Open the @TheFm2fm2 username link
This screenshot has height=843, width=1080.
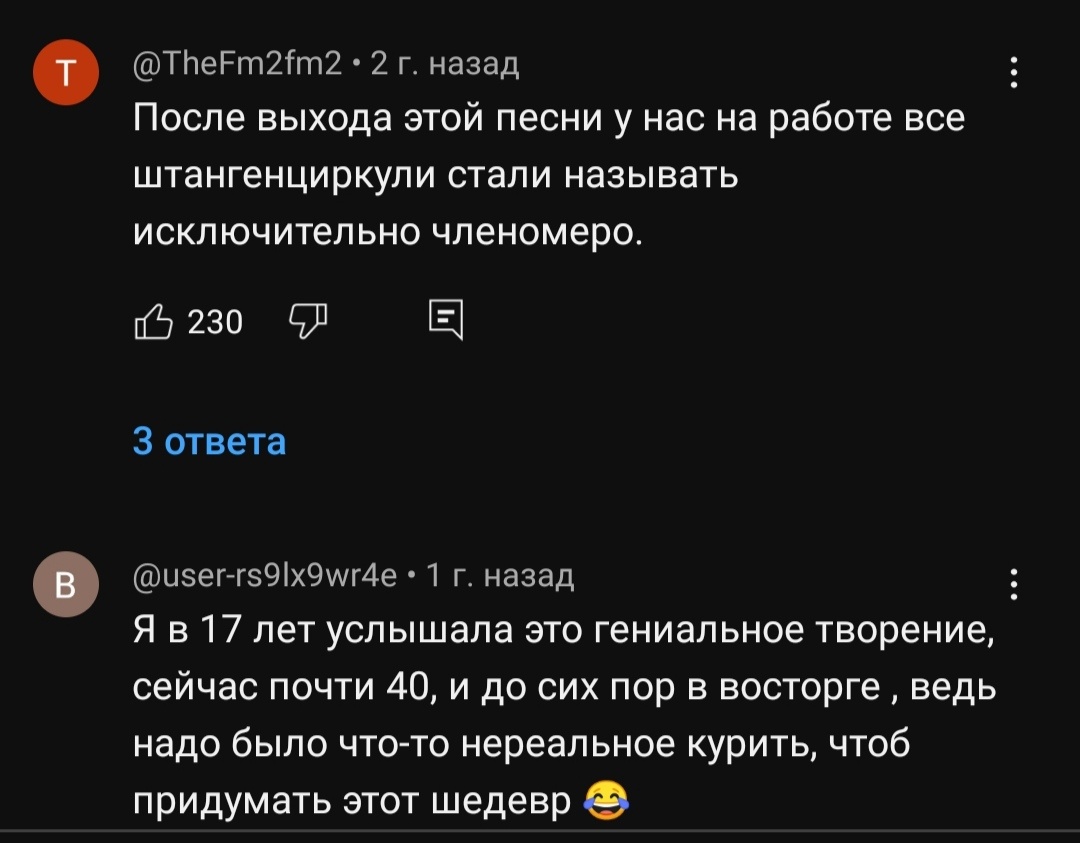235,65
